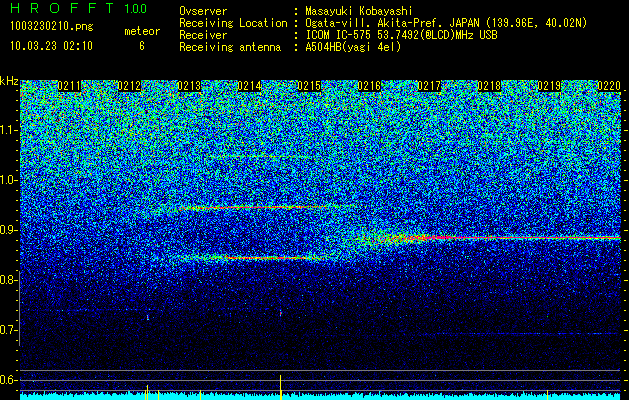Click the faint blue line near 0.7 kHz
This screenshot has width=629, height=400.
point(526,333)
